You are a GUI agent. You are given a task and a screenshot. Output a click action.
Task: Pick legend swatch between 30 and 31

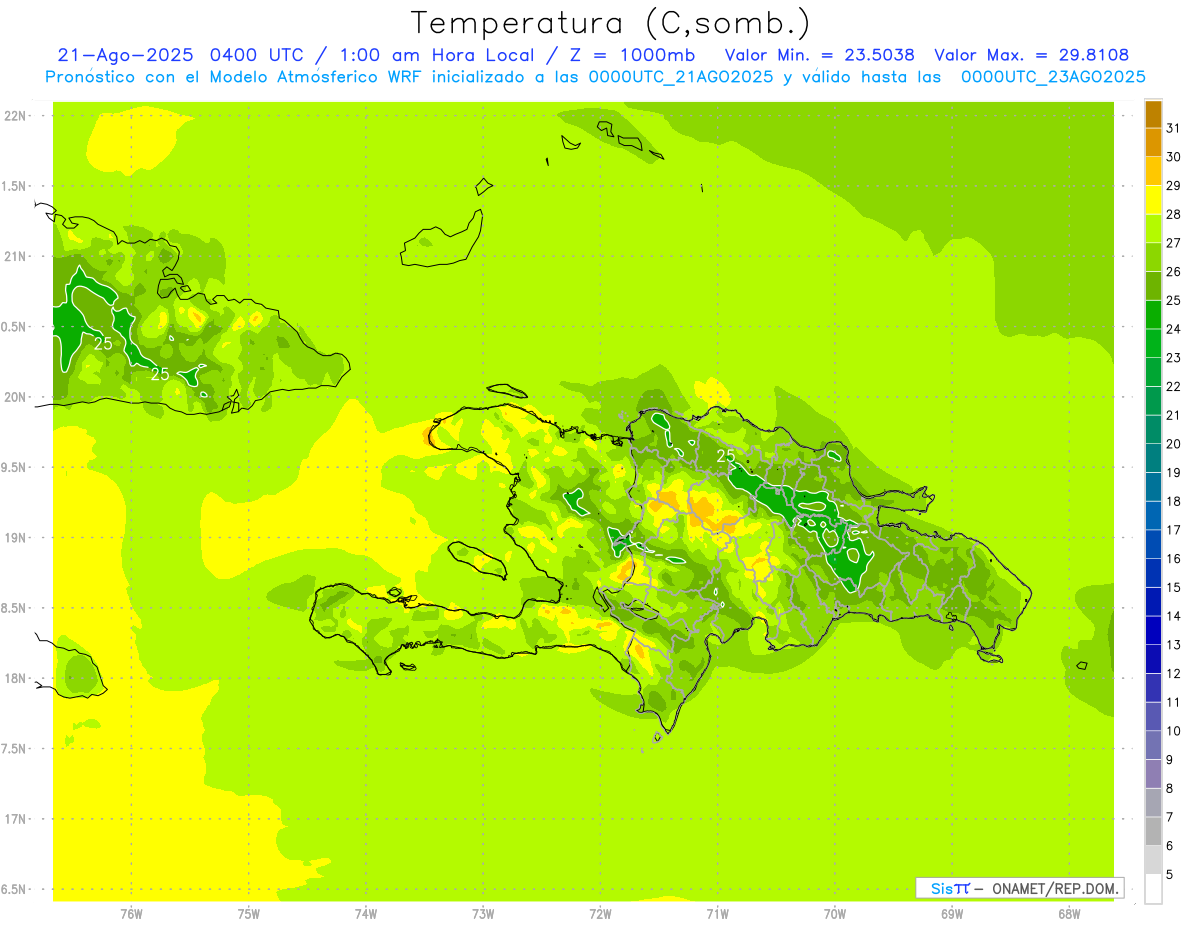1153,142
